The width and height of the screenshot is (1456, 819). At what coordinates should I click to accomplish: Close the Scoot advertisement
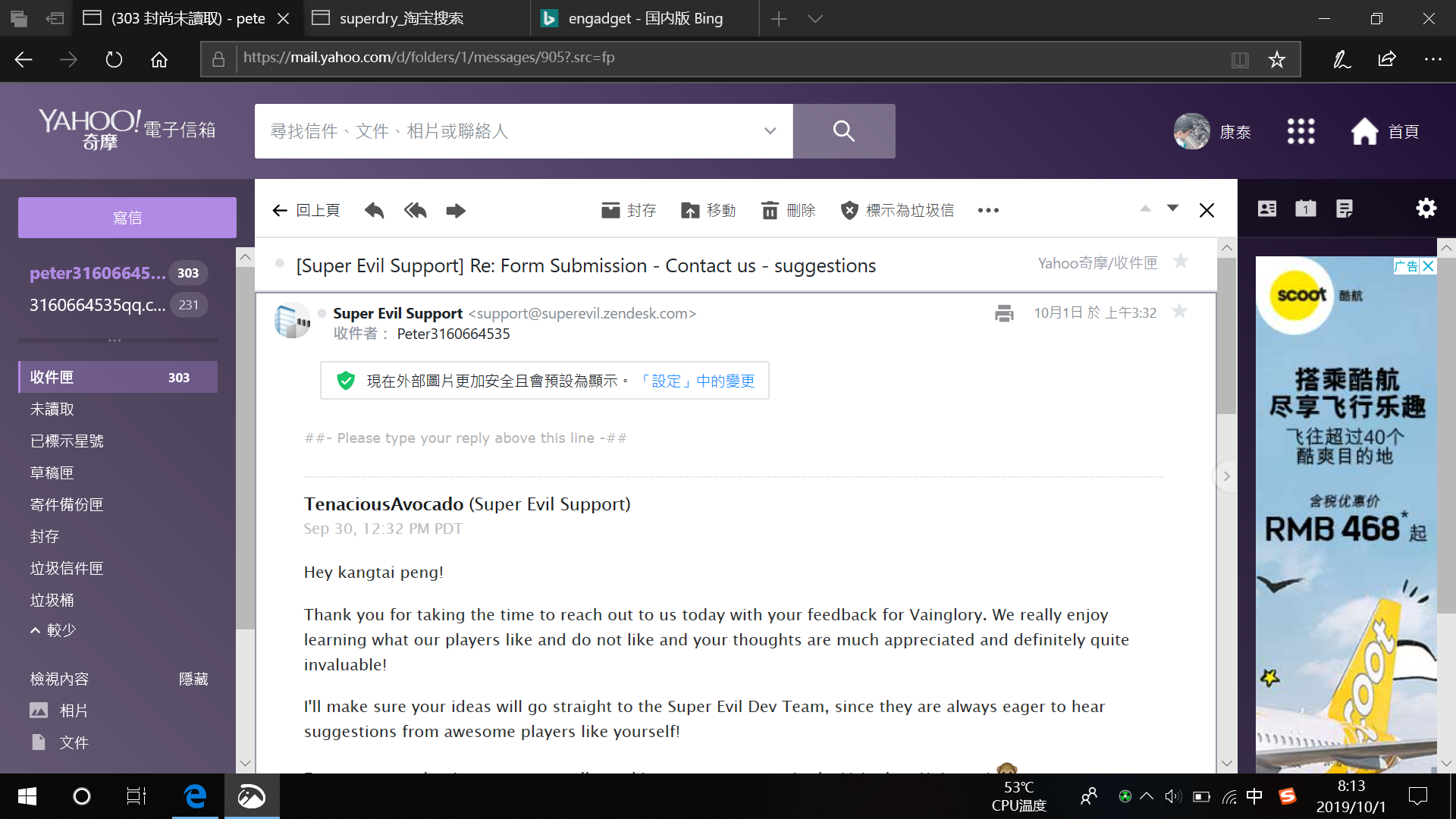tap(1428, 266)
